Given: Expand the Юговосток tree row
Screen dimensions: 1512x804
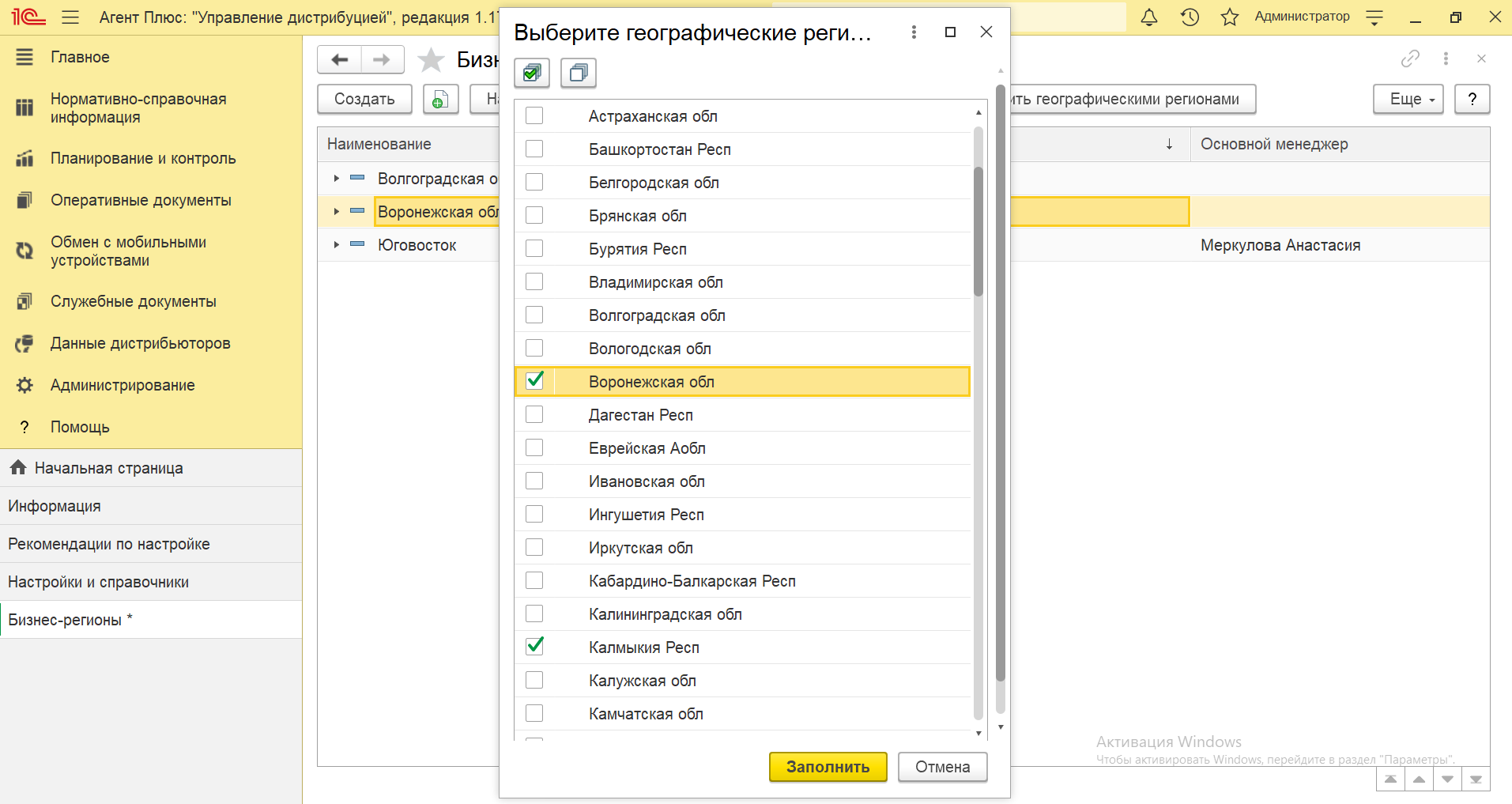Looking at the screenshot, I should click(337, 245).
